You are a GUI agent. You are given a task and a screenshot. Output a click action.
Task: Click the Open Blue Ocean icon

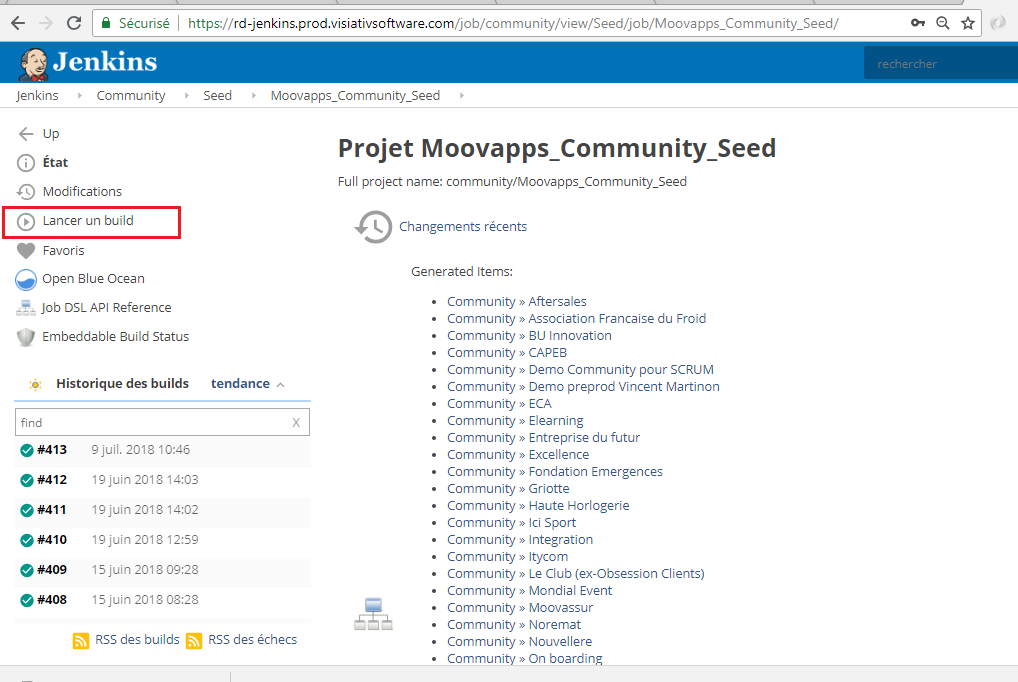26,279
